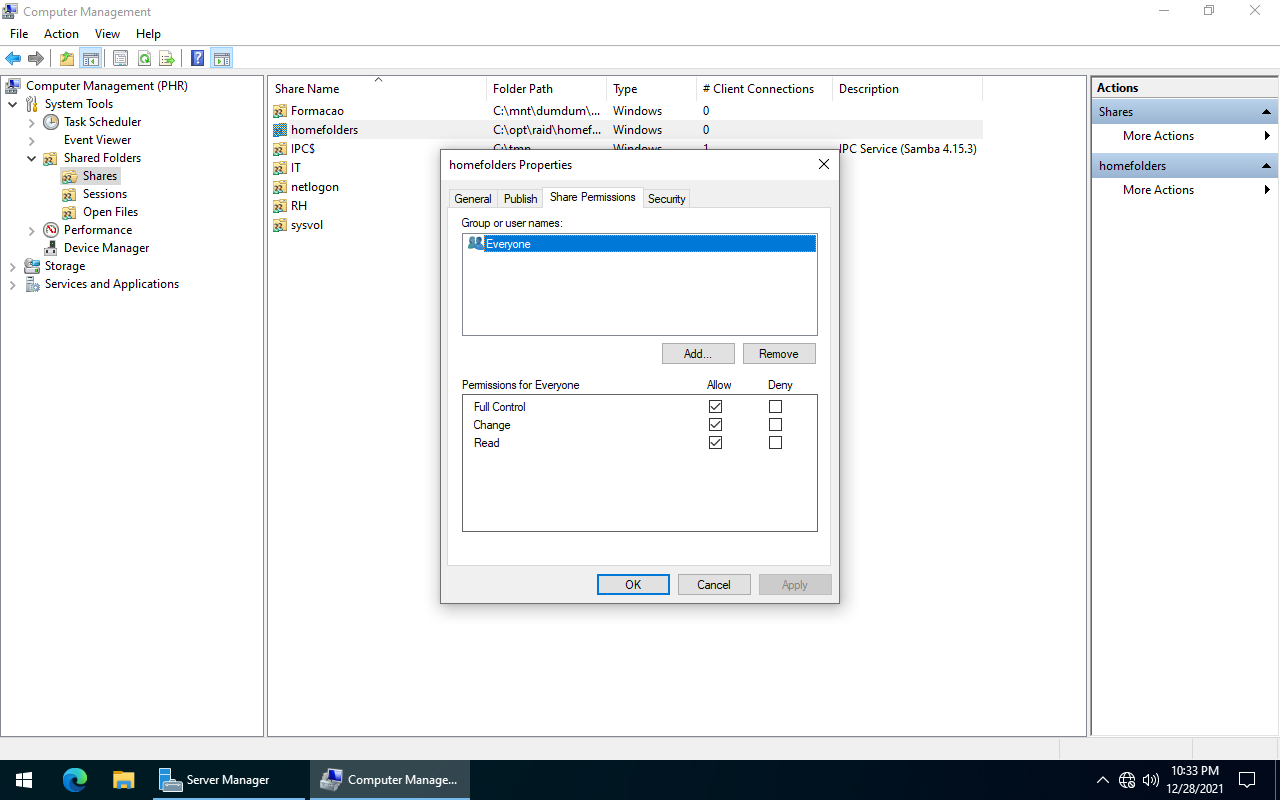The image size is (1280, 800).
Task: Open More Actions for homefolders
Action: click(1157, 189)
